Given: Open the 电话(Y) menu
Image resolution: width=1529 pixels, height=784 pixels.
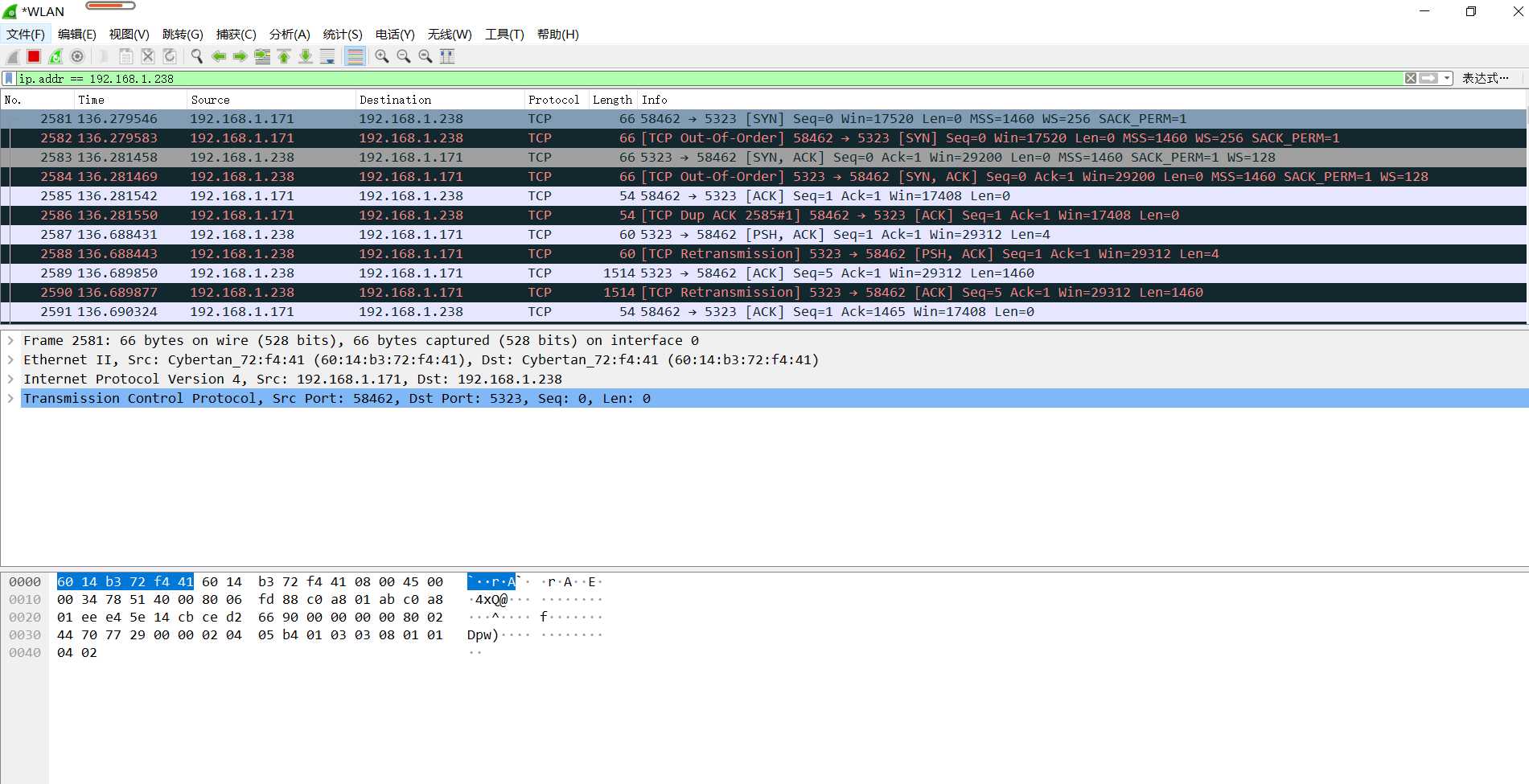Looking at the screenshot, I should click(x=395, y=35).
